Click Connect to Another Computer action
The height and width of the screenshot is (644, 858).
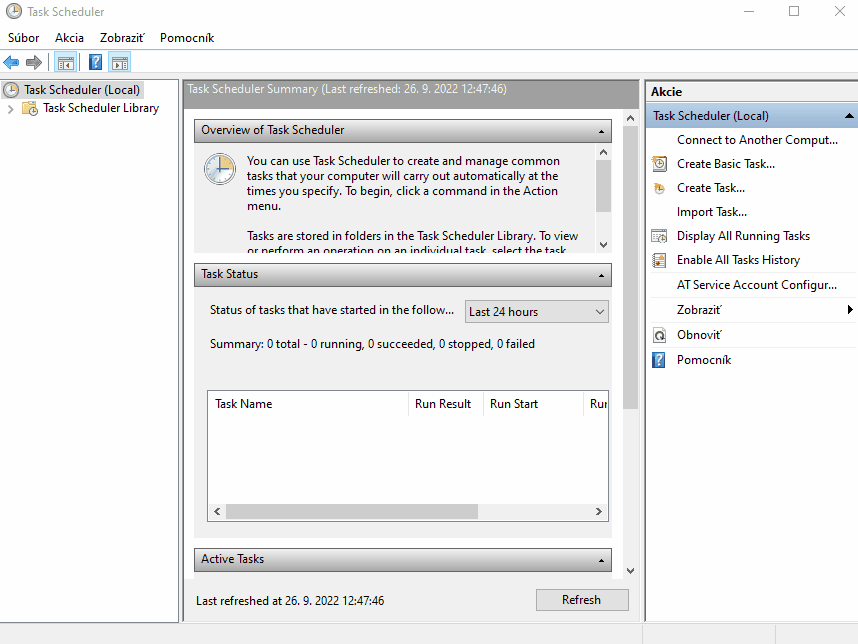click(x=757, y=140)
